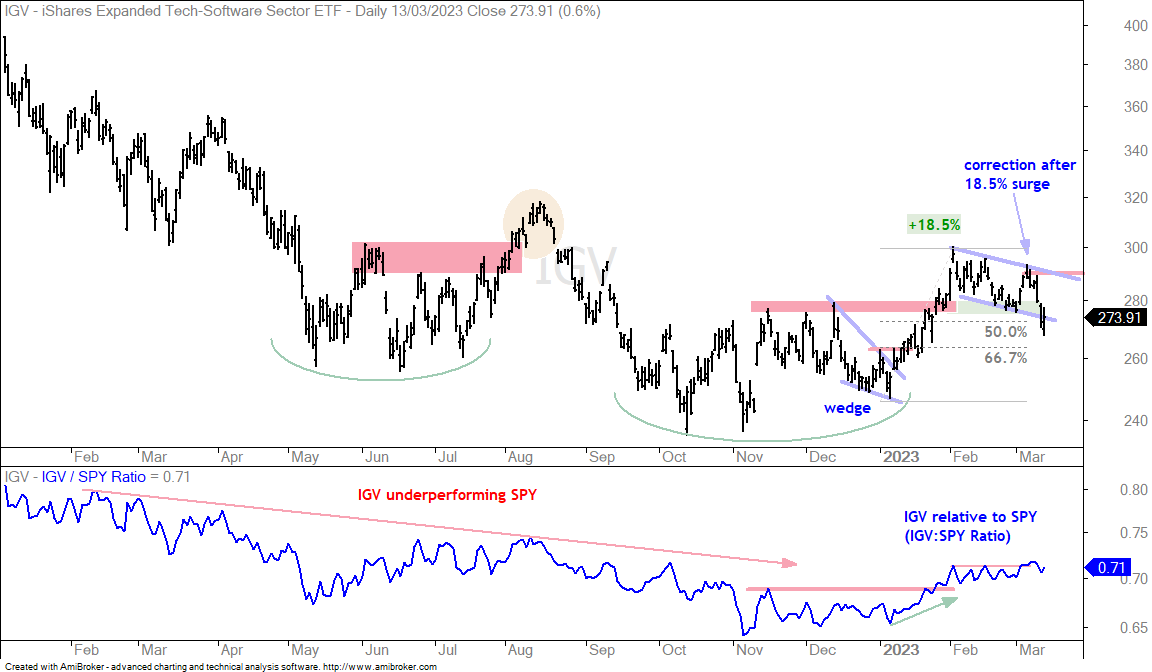Screen dimensions: 1152x672
Task: Click the orange circle around August peak
Action: coord(533,224)
